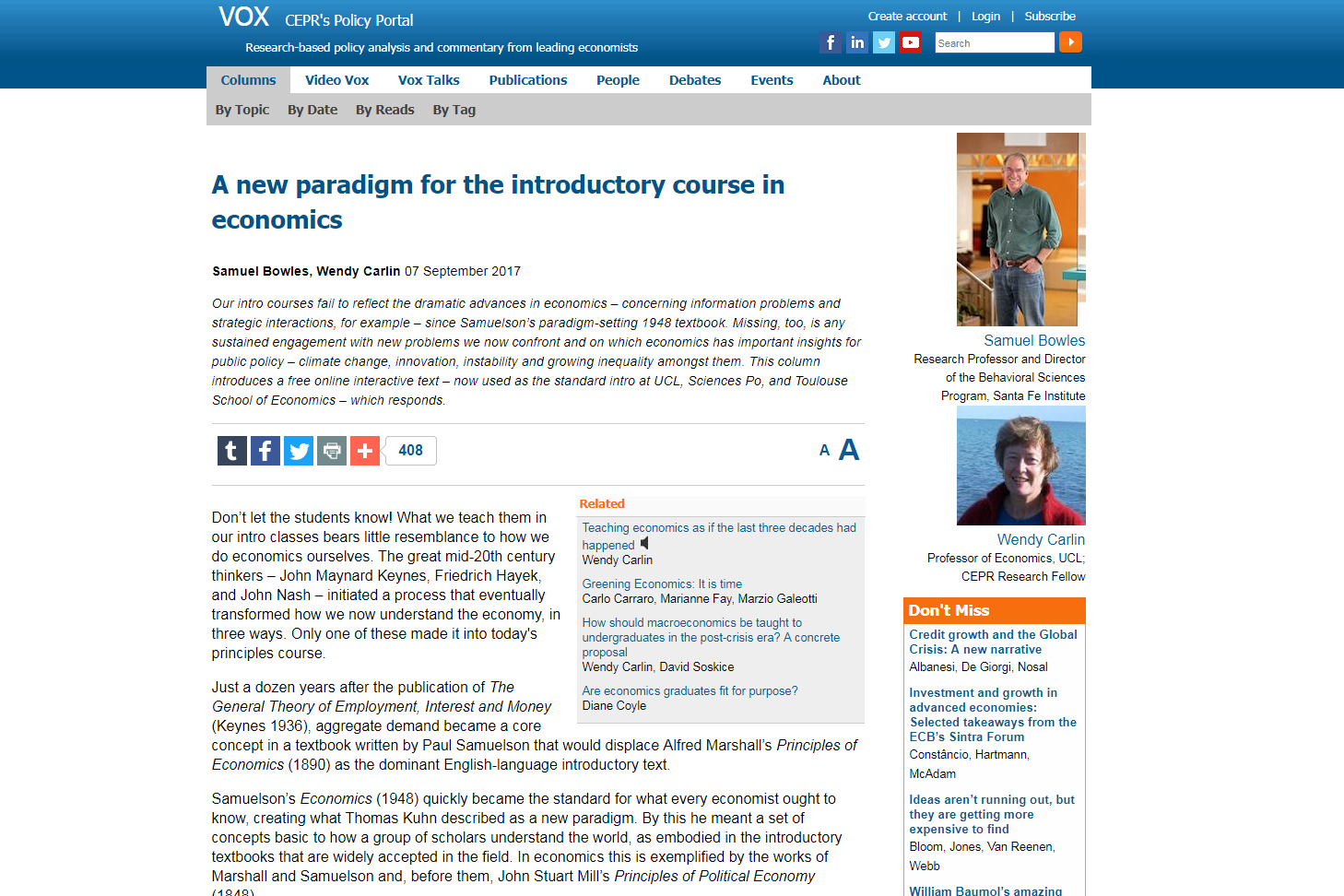1344x896 pixels.
Task: Share article on Twitter
Action: [x=299, y=451]
